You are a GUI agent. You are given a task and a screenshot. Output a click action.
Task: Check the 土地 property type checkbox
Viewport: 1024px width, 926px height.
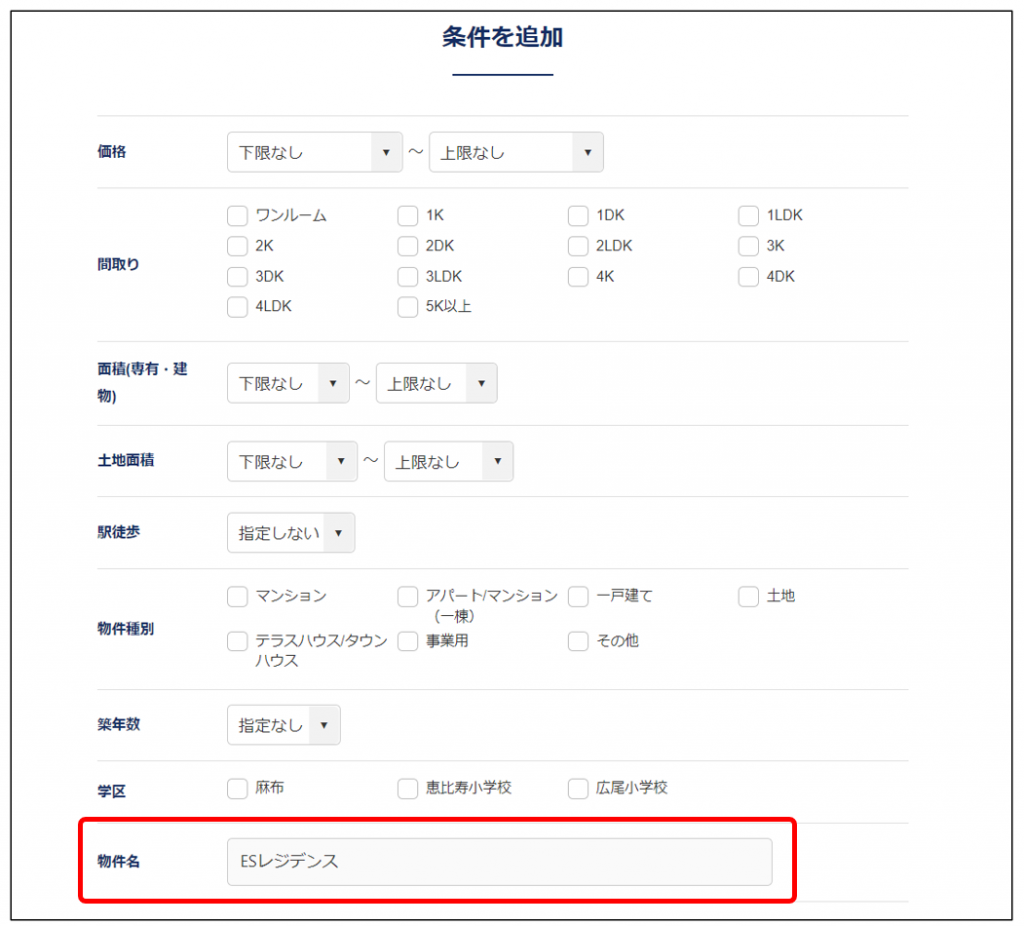(749, 597)
